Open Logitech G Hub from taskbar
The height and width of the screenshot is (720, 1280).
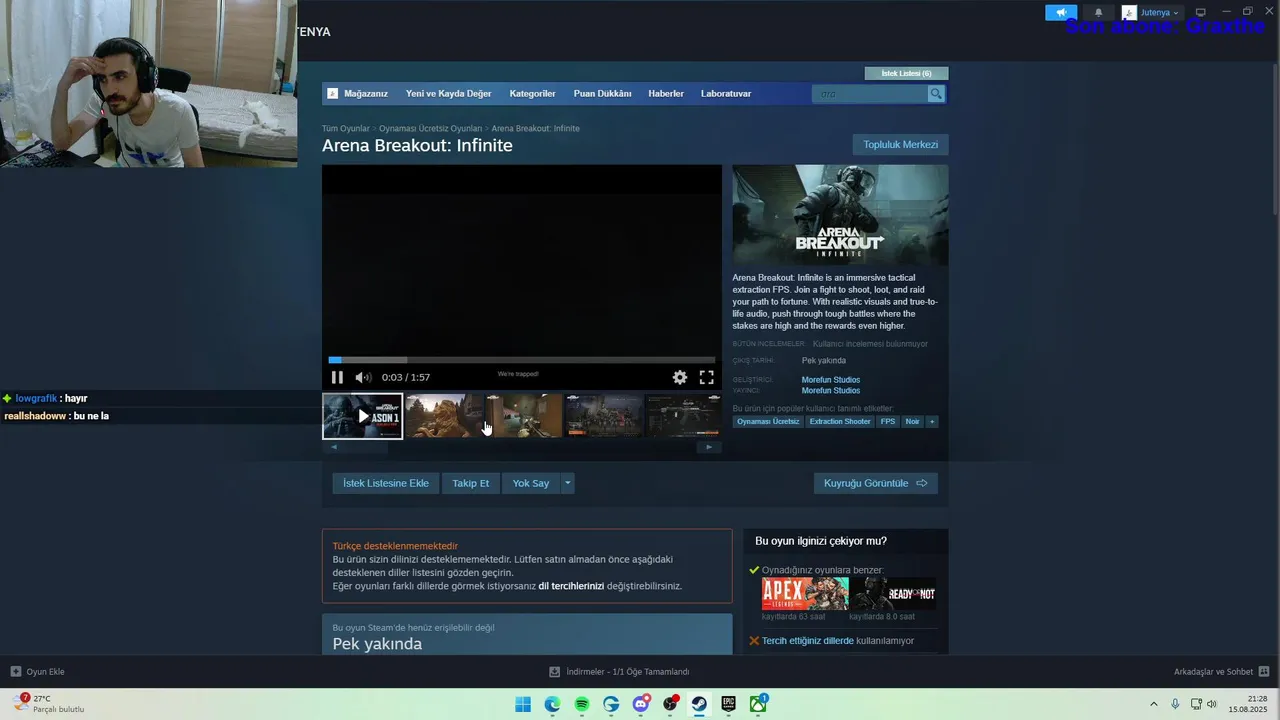(611, 704)
